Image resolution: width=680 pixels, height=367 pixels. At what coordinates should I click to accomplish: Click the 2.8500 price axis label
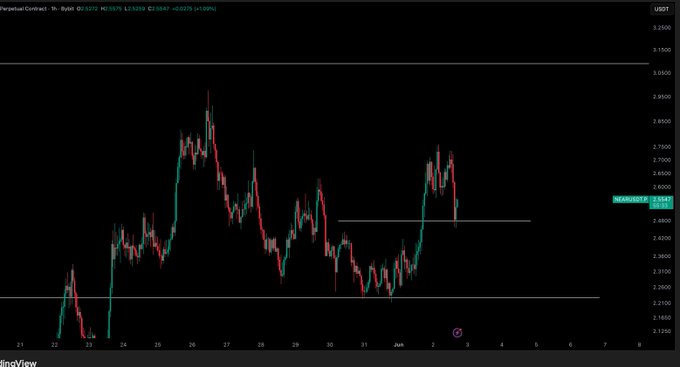661,121
